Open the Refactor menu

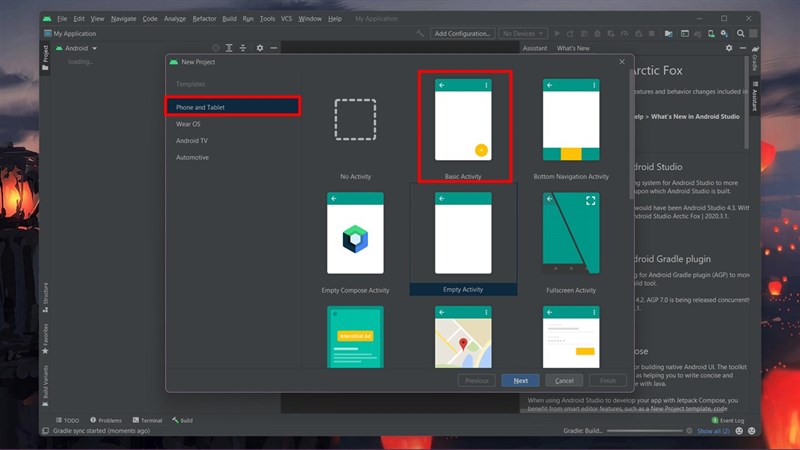click(204, 19)
